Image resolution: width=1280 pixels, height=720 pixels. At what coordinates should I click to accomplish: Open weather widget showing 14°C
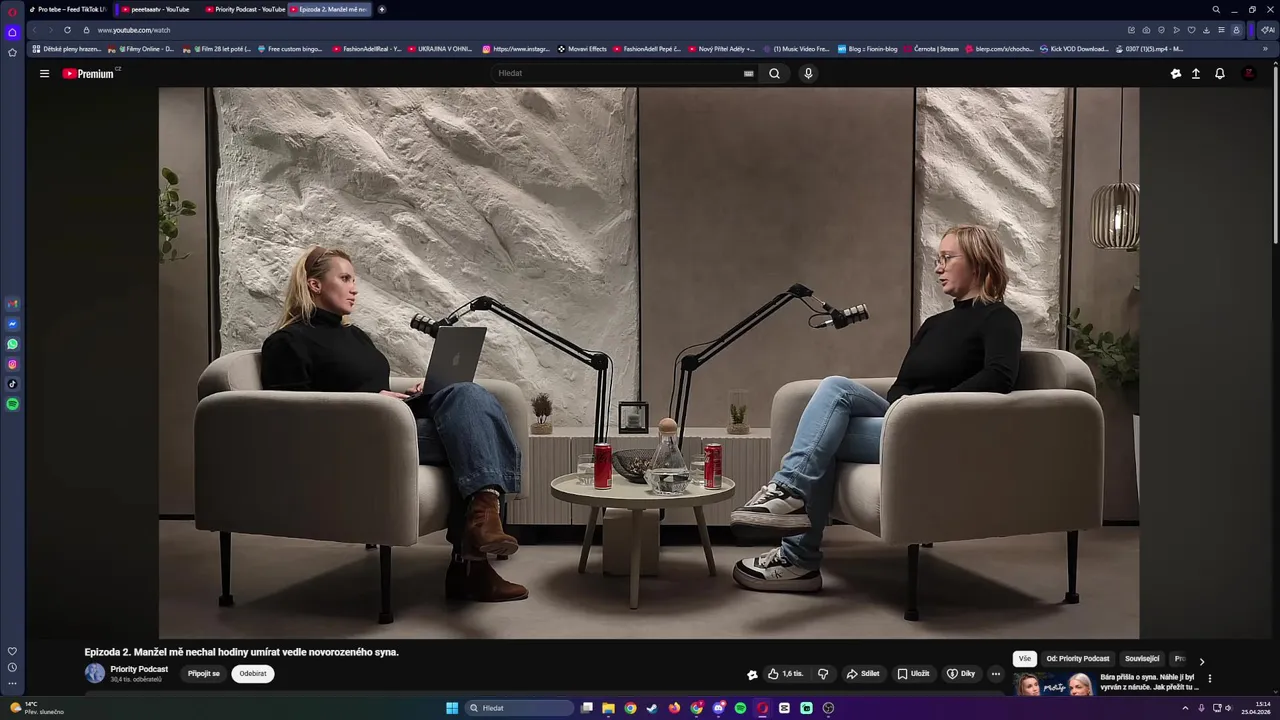[x=37, y=708]
